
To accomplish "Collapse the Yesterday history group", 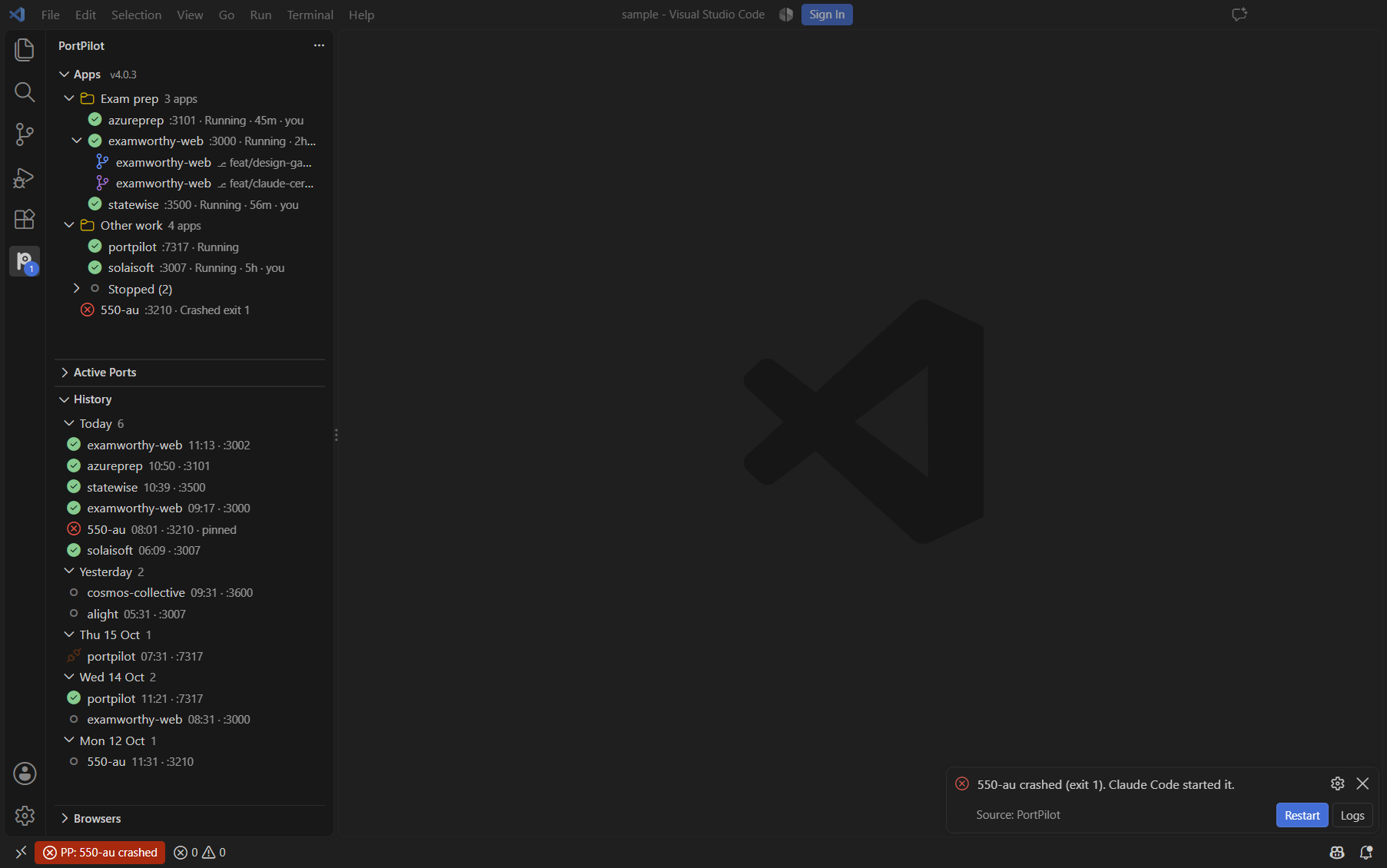I will click(69, 571).
